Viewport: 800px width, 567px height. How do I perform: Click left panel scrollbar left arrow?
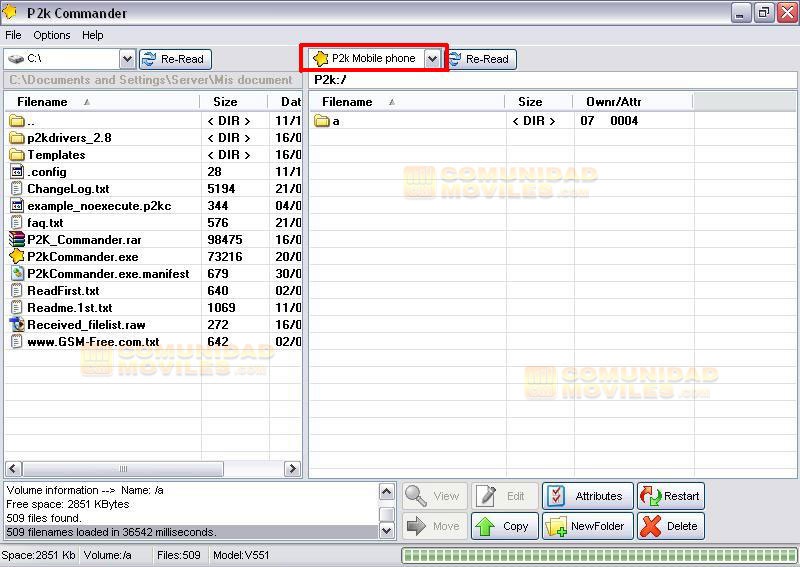pyautogui.click(x=13, y=469)
